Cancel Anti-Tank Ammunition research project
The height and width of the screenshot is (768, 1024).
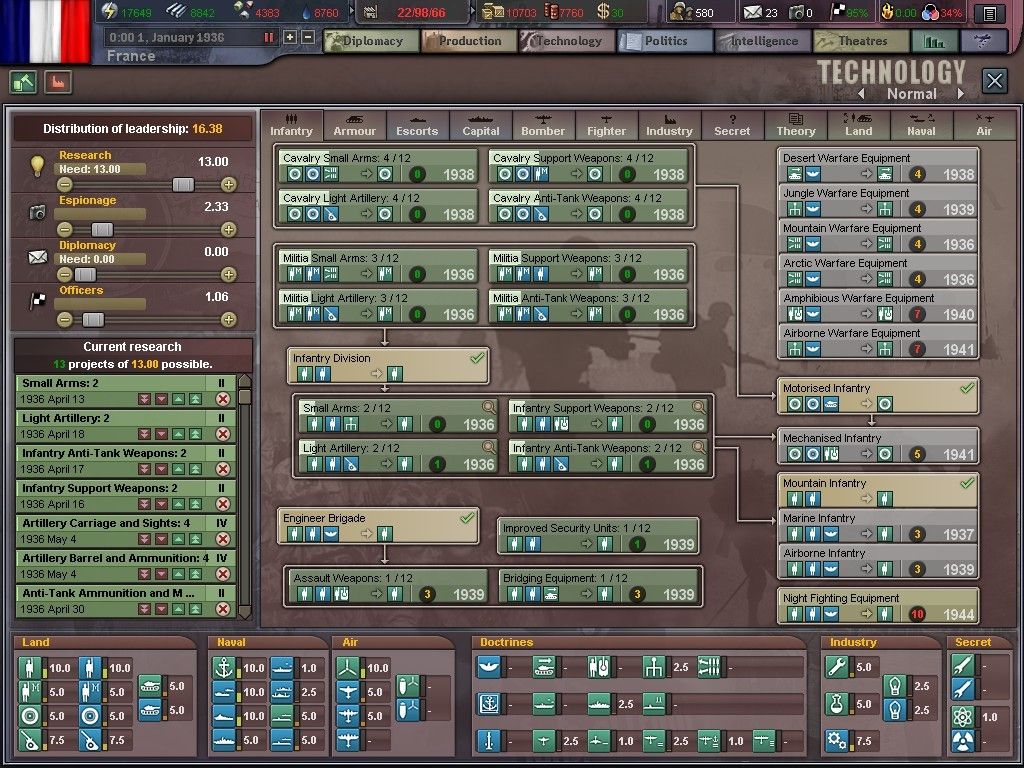[x=223, y=609]
